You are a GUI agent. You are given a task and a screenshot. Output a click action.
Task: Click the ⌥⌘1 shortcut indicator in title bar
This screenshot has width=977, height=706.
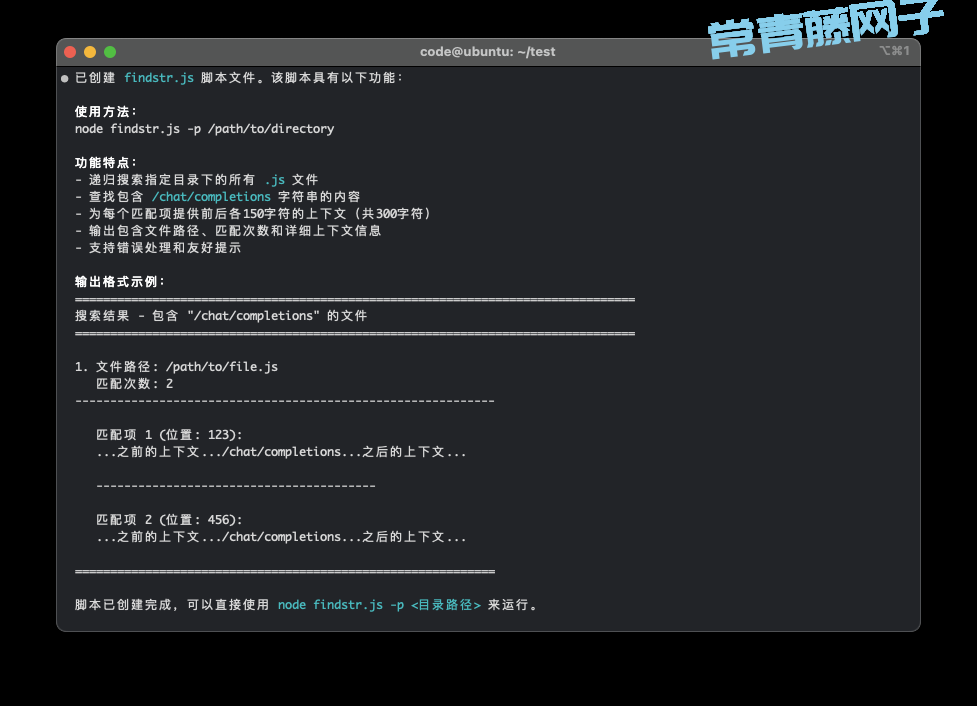(894, 51)
